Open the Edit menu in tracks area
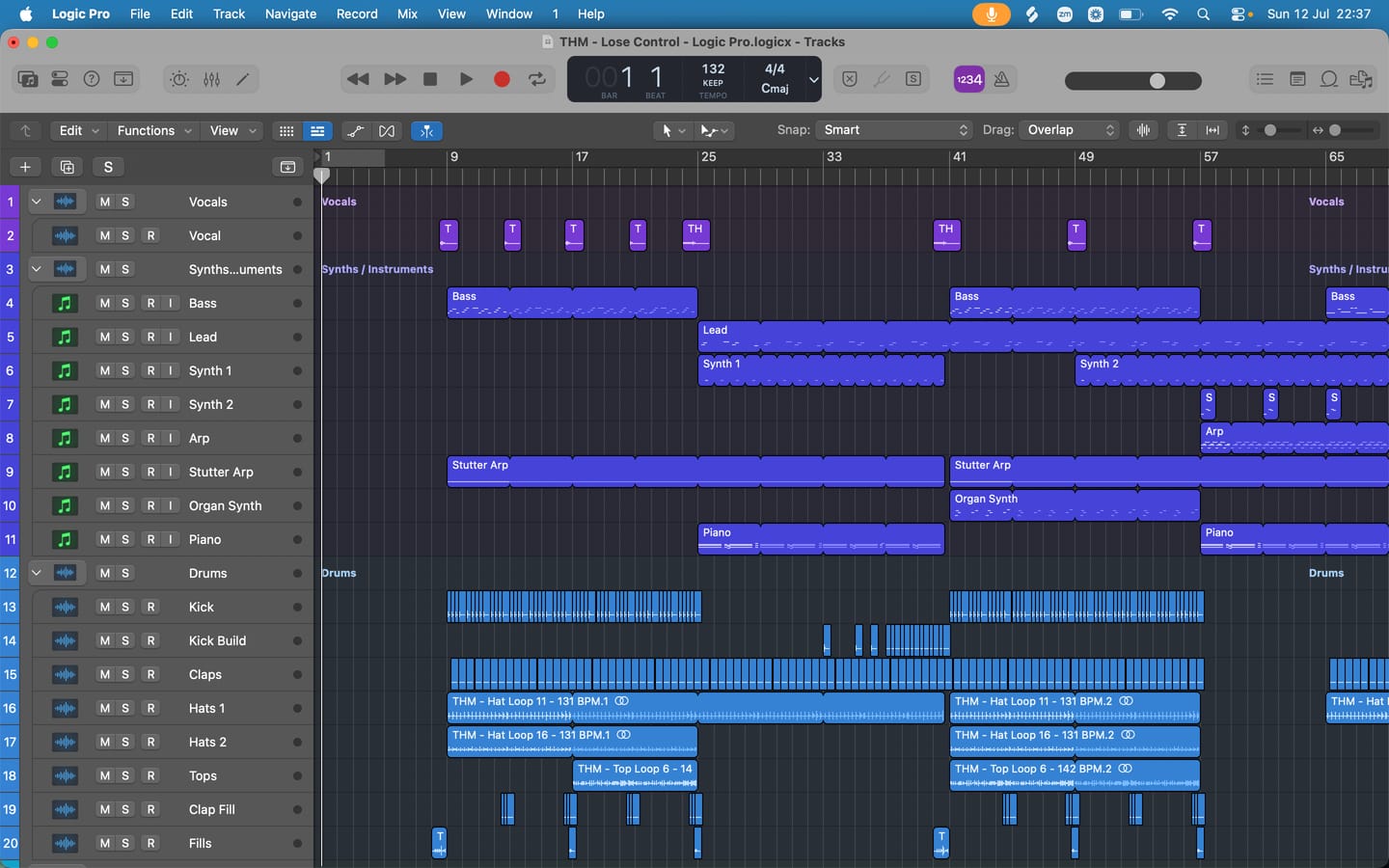1389x868 pixels. pos(79,130)
